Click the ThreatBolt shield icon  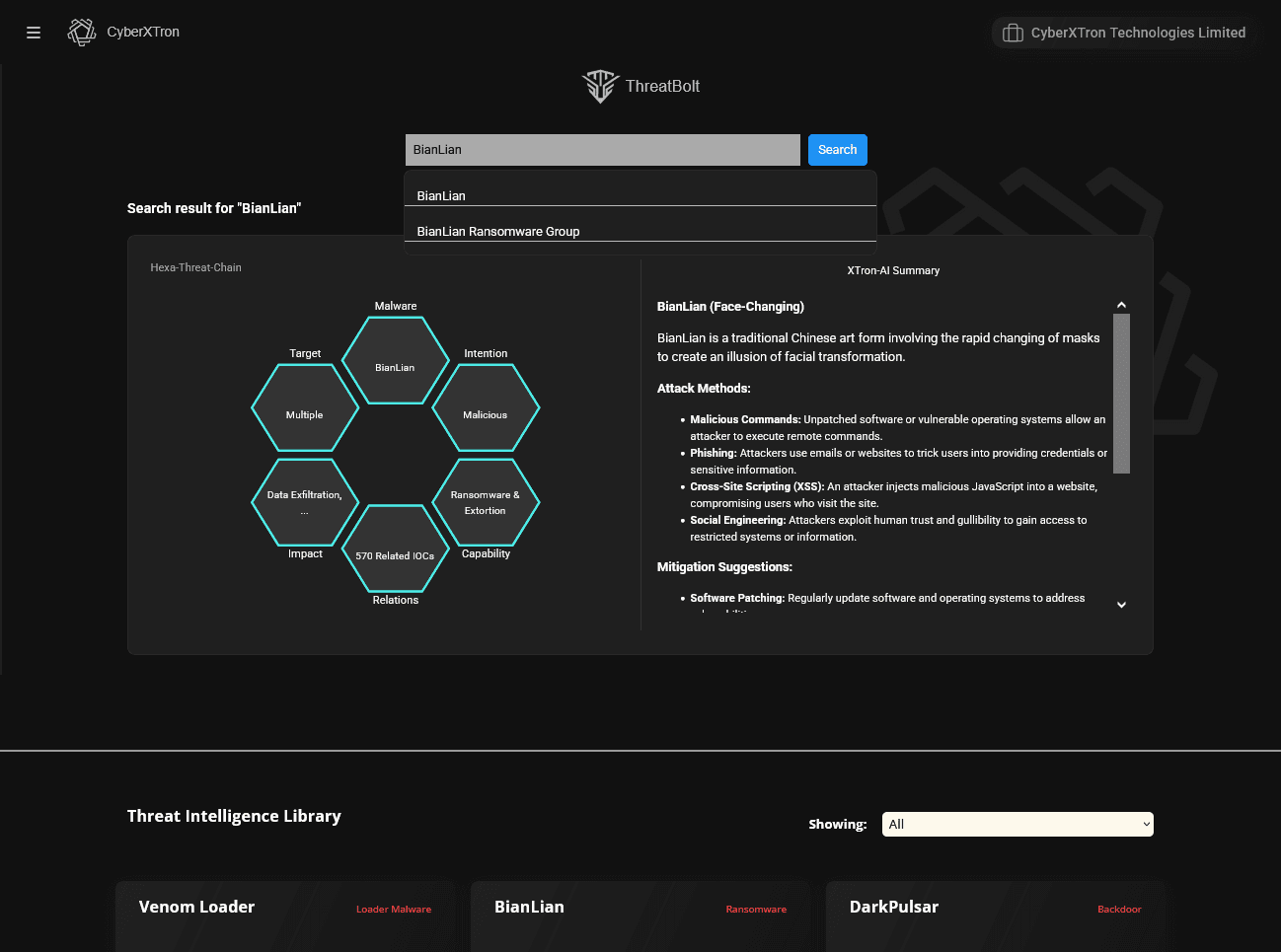(599, 86)
